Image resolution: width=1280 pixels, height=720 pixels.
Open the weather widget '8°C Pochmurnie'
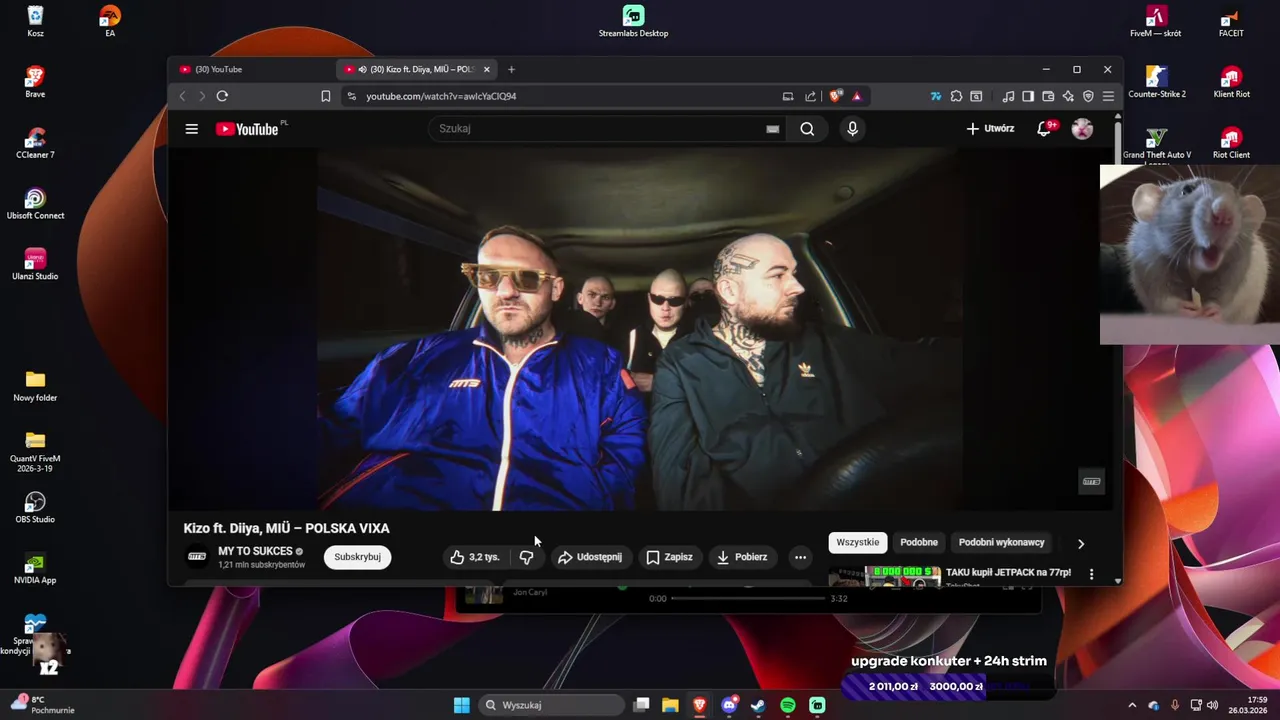click(x=42, y=705)
